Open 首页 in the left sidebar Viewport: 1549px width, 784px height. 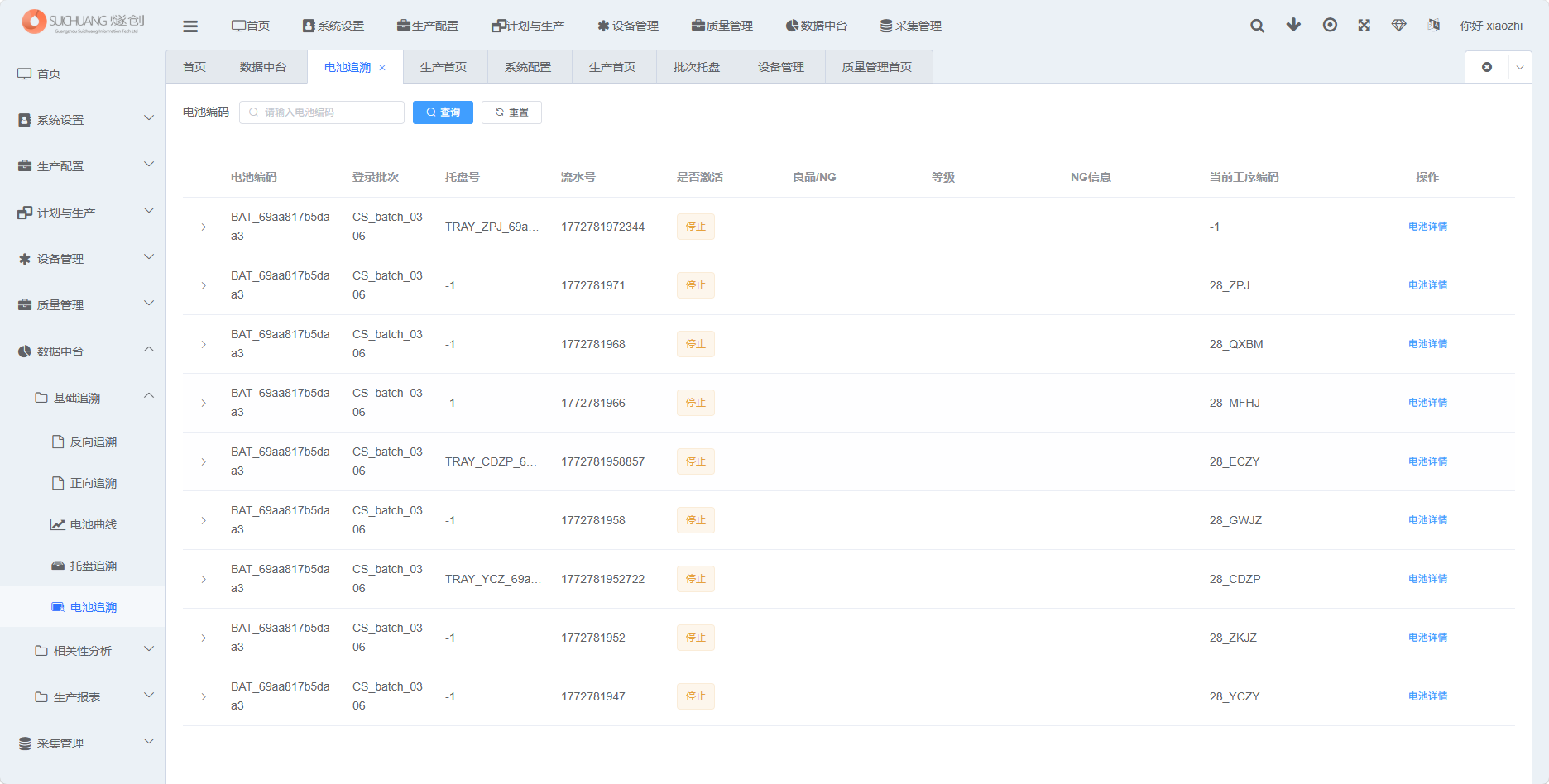pyautogui.click(x=83, y=74)
